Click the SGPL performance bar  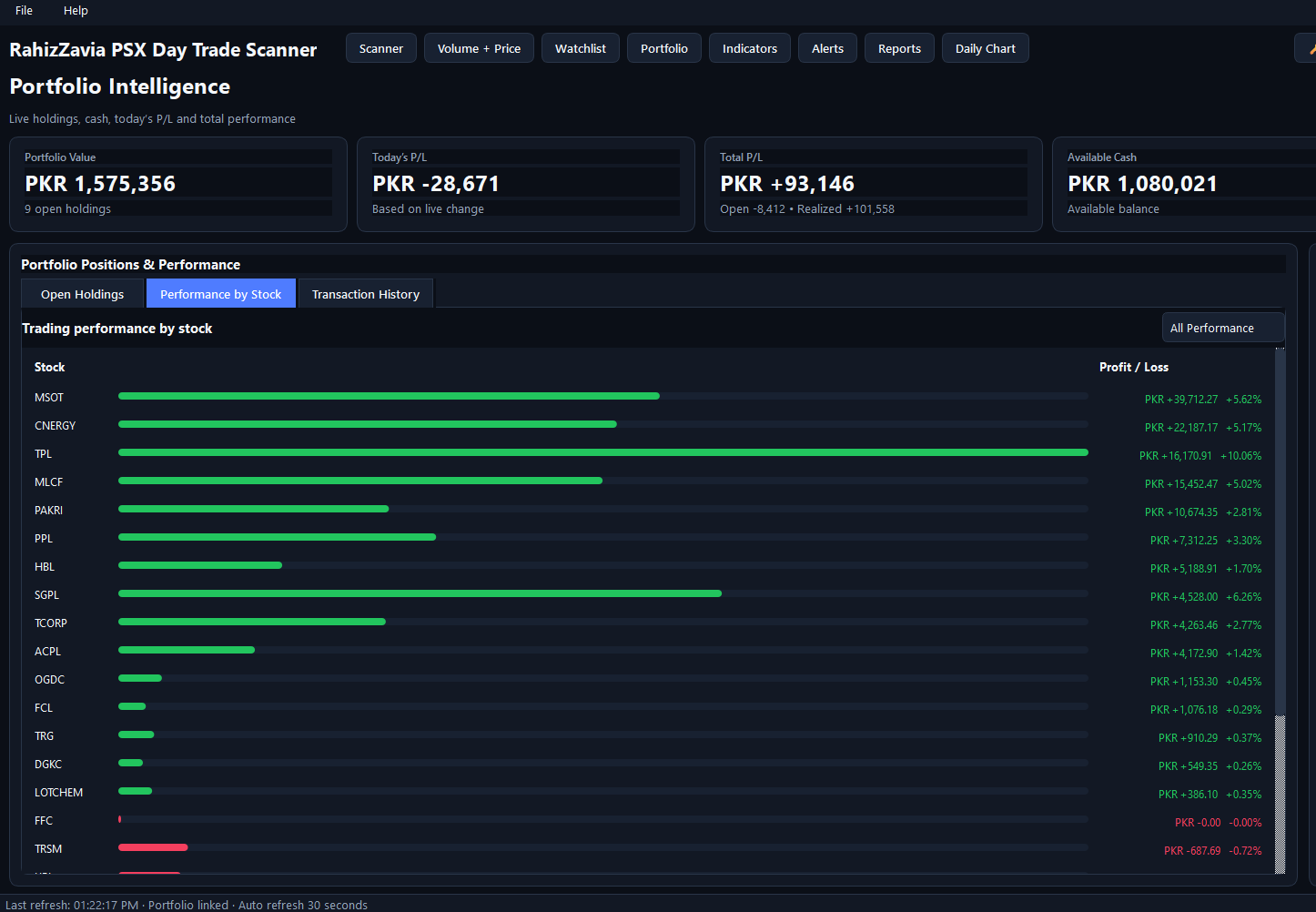tap(420, 593)
